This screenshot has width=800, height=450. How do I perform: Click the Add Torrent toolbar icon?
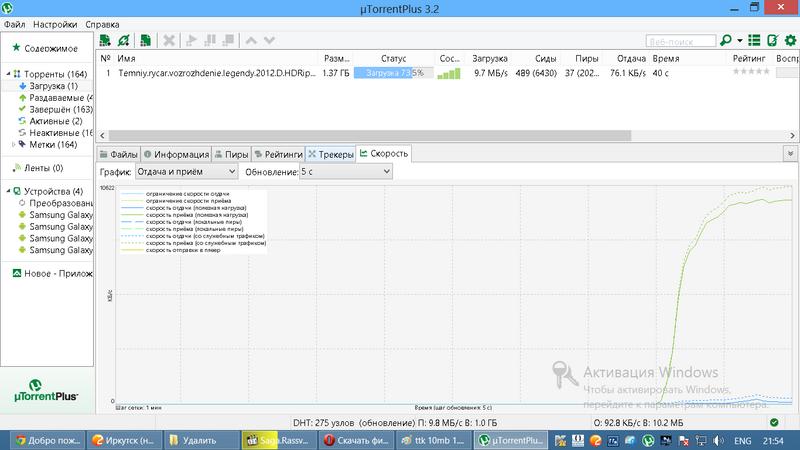click(105, 40)
